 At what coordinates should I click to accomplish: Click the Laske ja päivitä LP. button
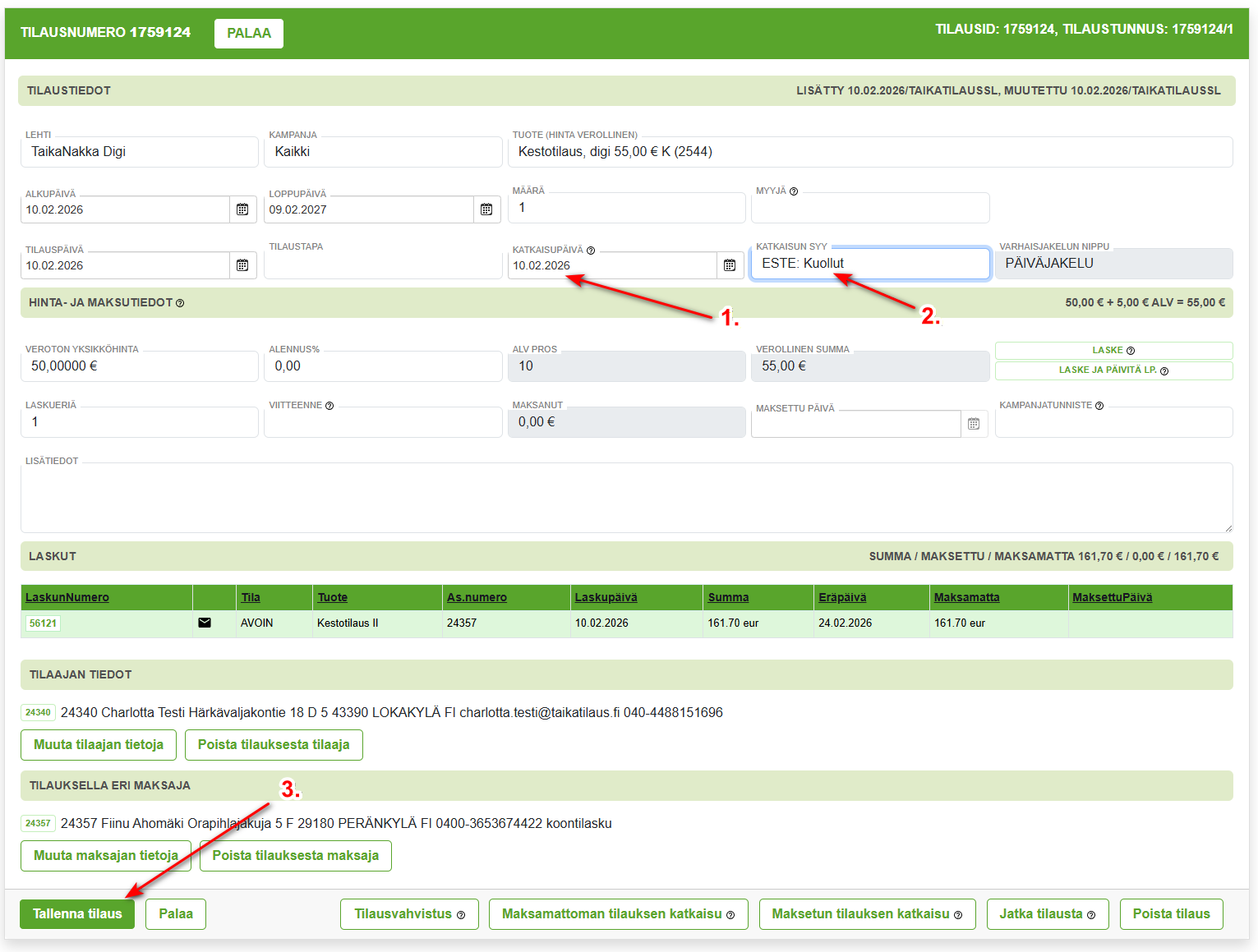[1113, 370]
